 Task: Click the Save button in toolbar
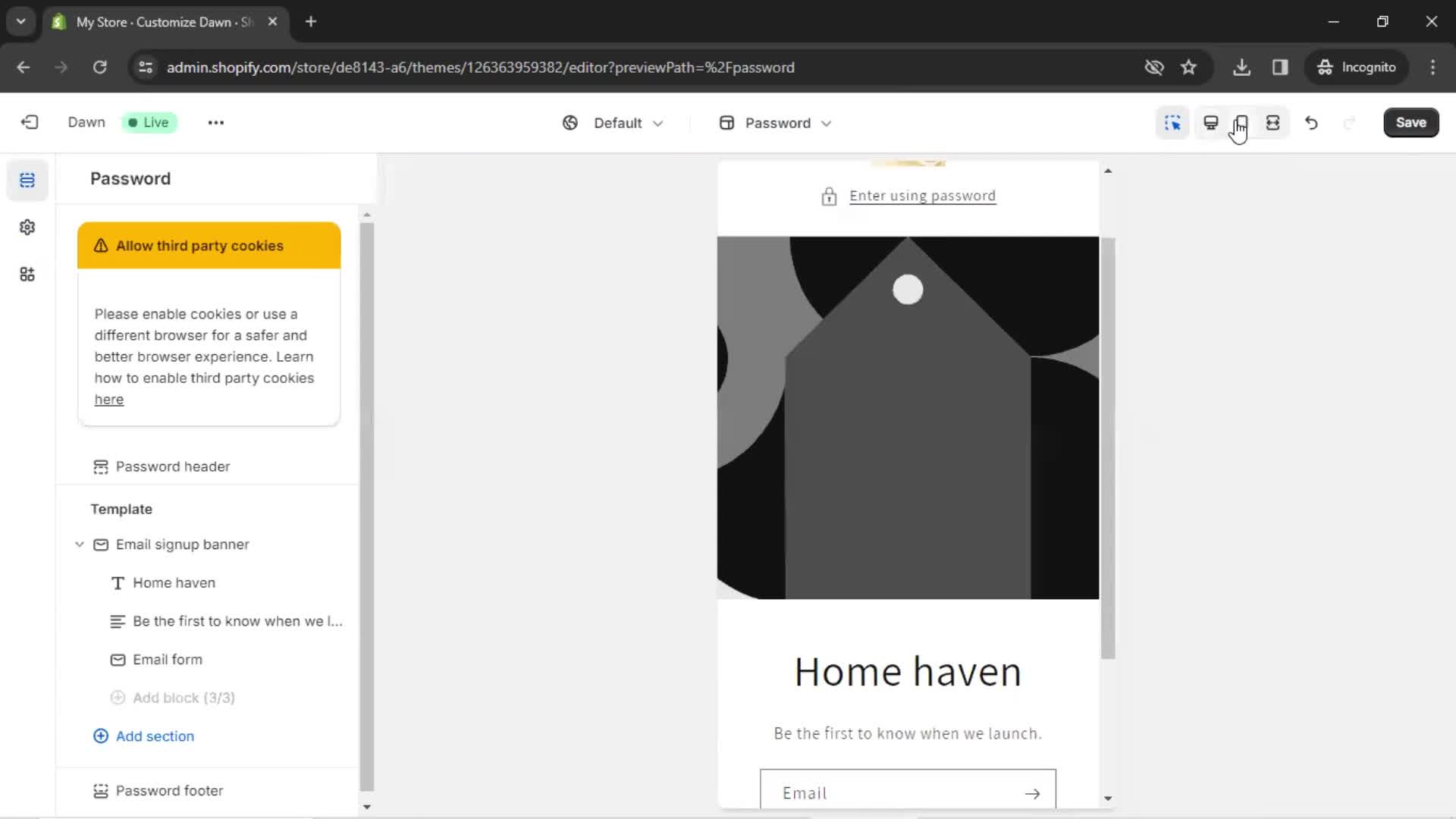[x=1411, y=122]
